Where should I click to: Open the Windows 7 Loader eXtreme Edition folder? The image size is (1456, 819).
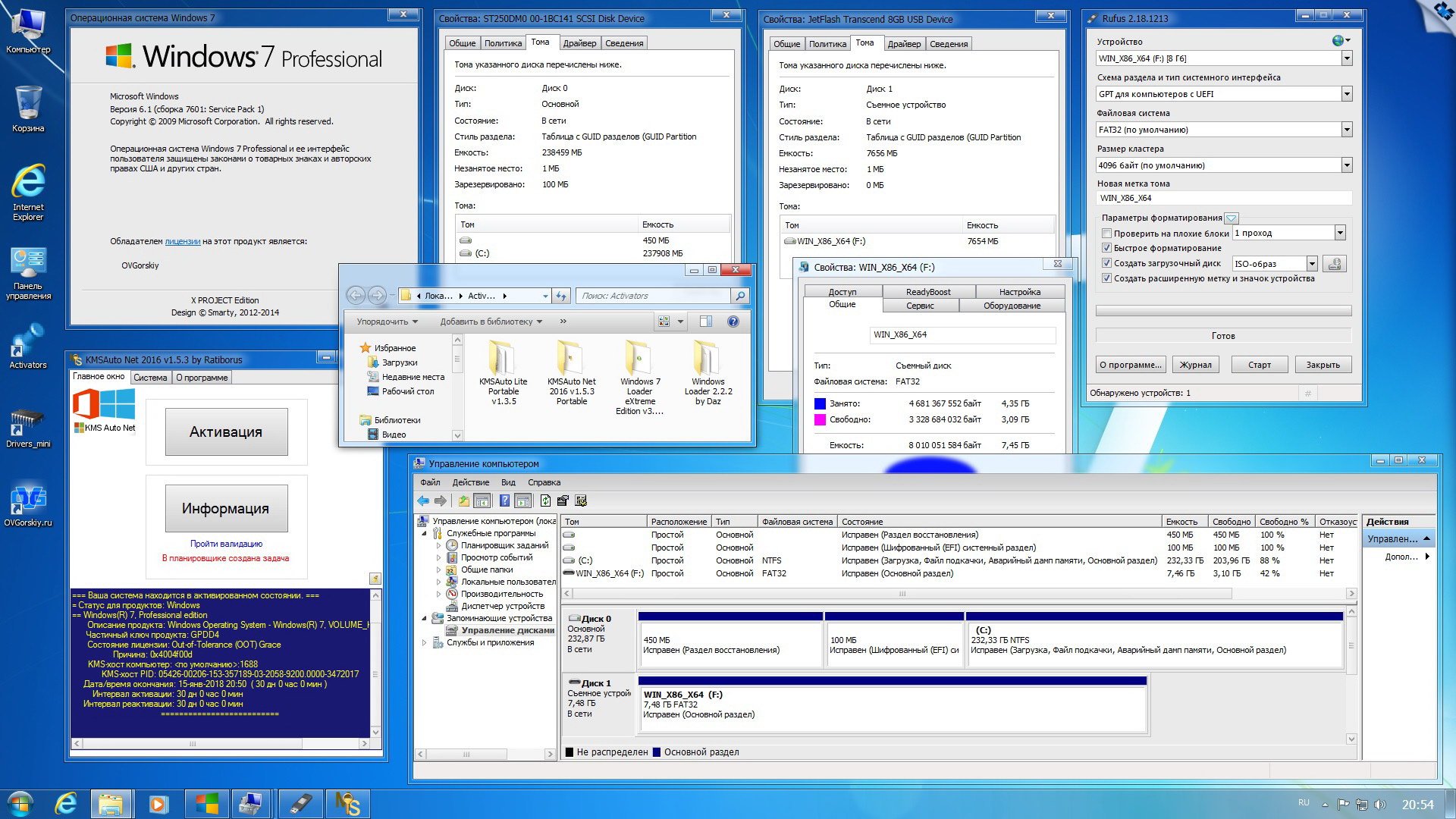pyautogui.click(x=639, y=377)
